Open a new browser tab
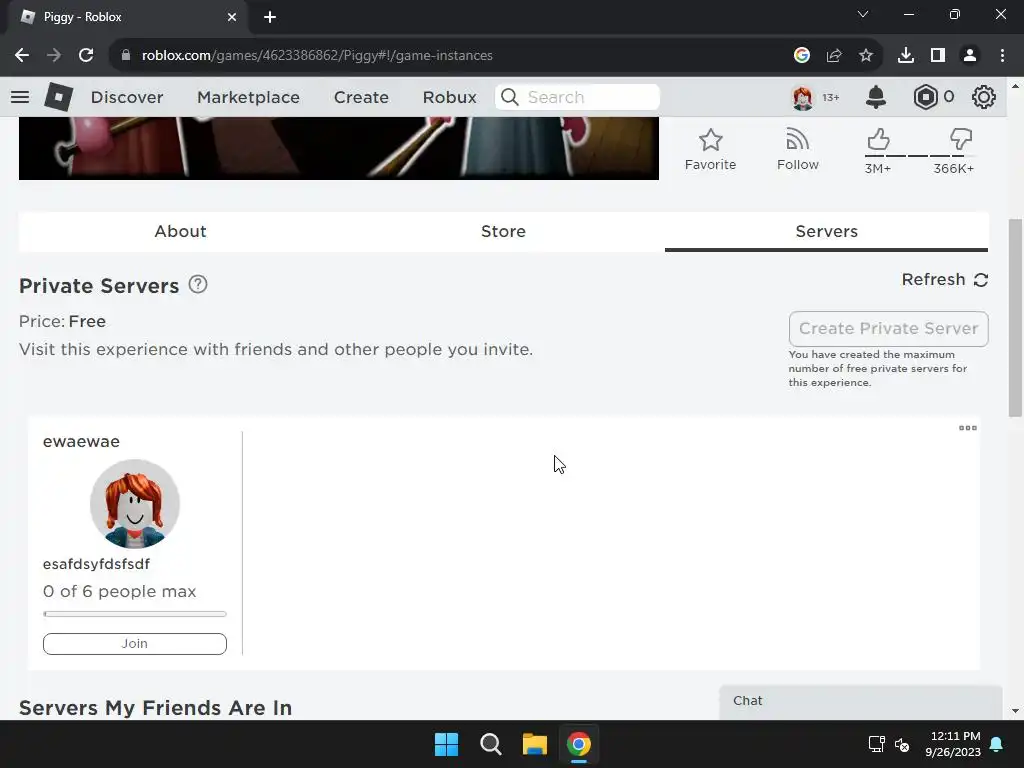Viewport: 1024px width, 768px height. (270, 17)
